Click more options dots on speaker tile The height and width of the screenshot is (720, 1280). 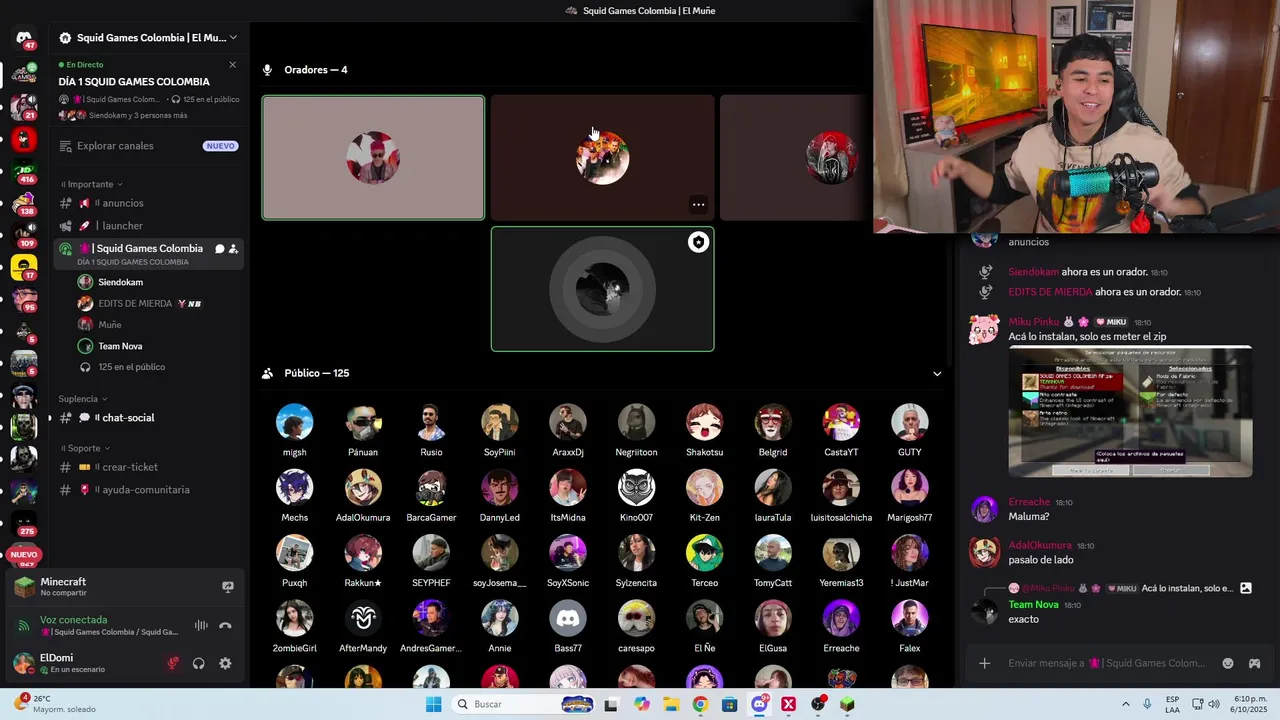point(698,205)
